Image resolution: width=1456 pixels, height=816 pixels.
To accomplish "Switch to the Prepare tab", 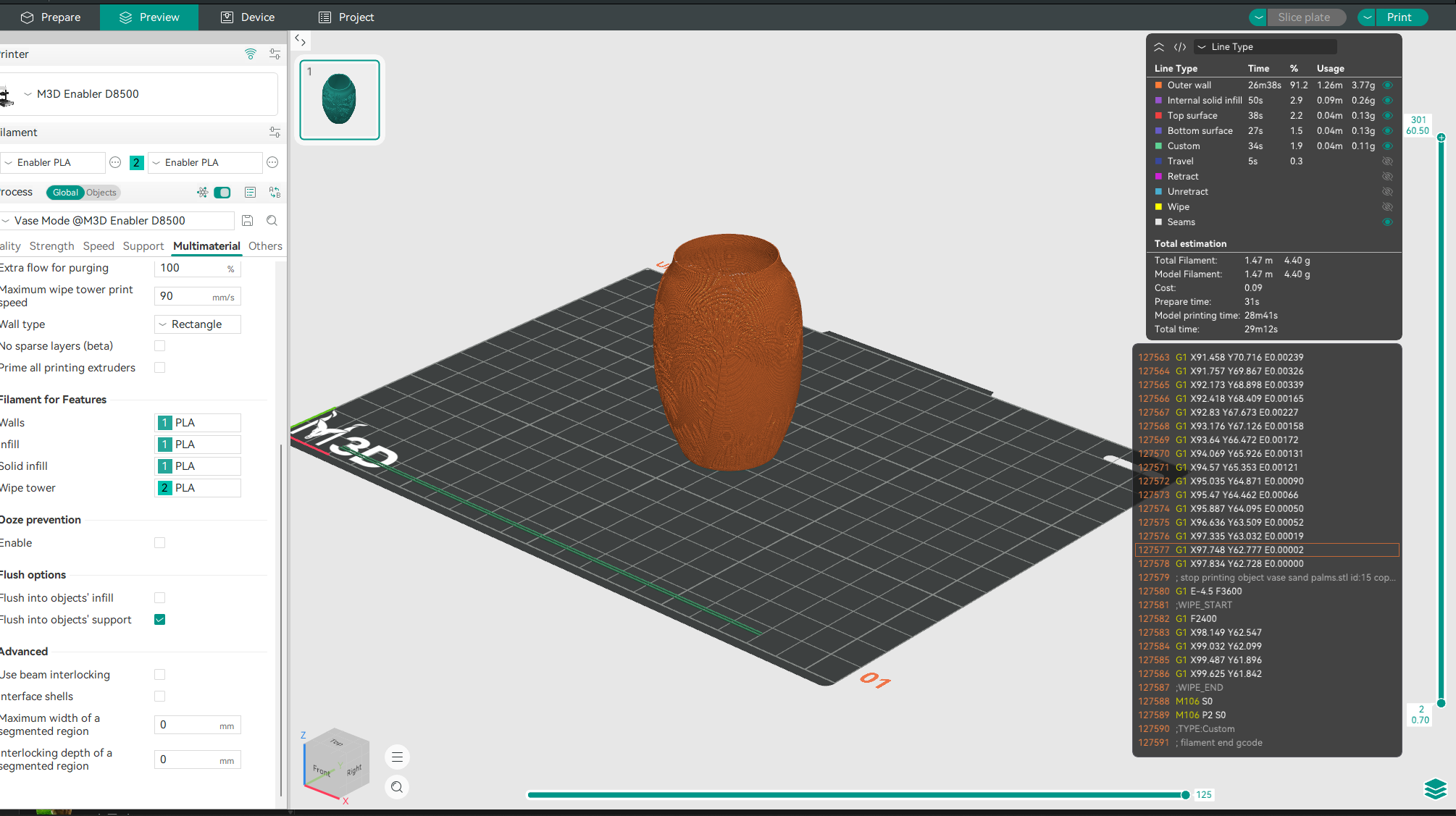I will pos(50,17).
